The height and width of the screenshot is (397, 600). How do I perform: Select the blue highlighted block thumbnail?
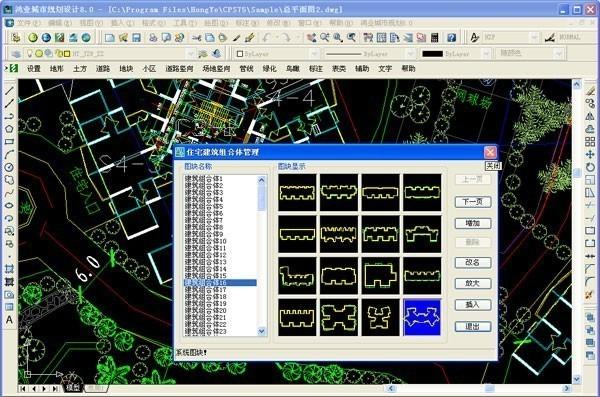pos(422,317)
